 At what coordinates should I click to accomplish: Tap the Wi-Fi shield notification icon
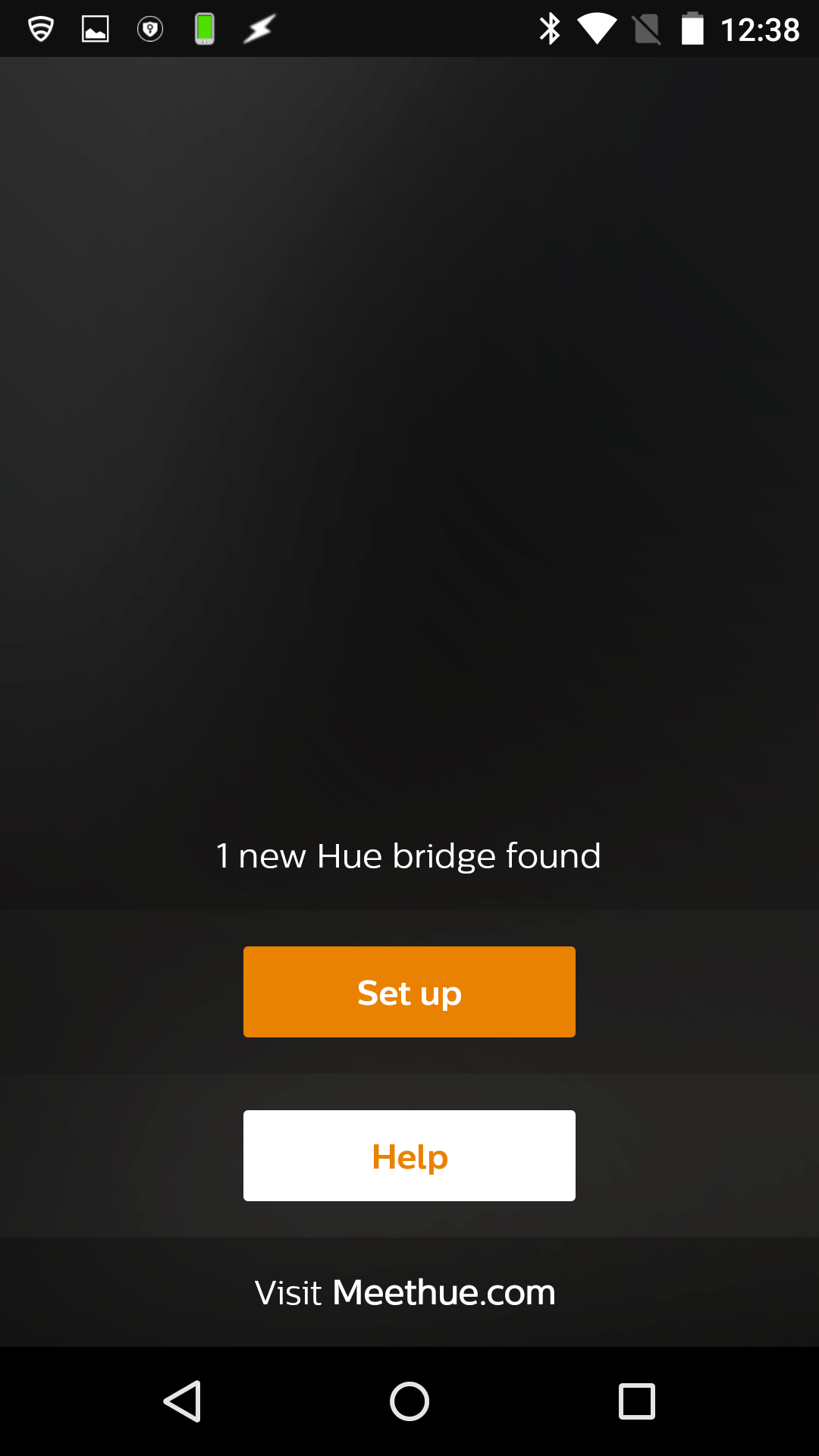[x=41, y=30]
